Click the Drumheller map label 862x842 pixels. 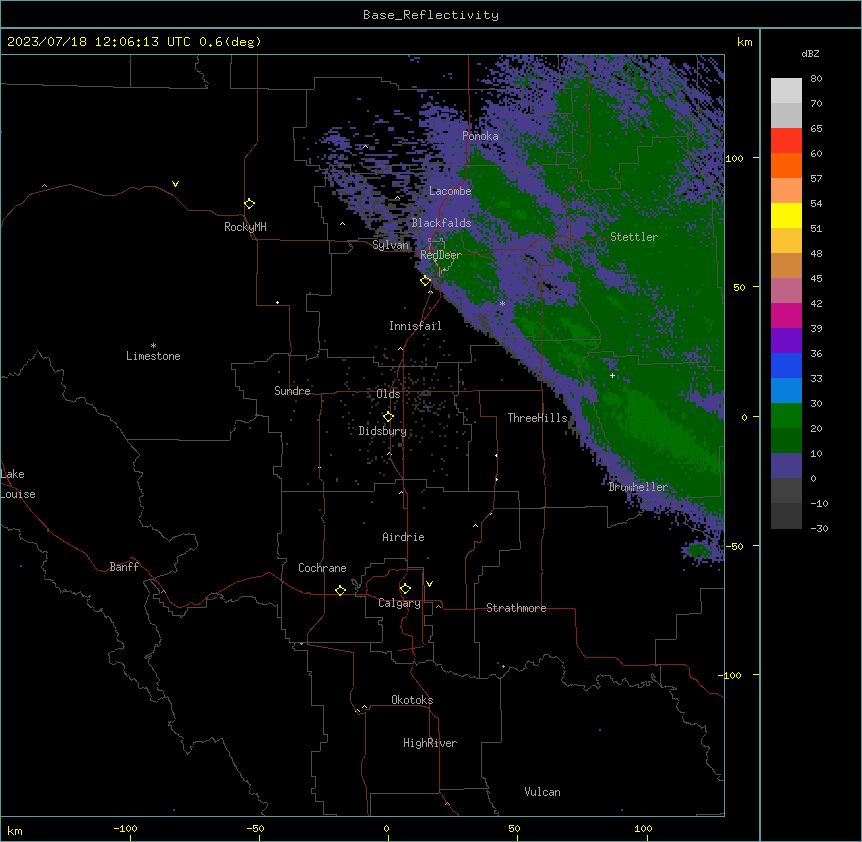point(638,487)
